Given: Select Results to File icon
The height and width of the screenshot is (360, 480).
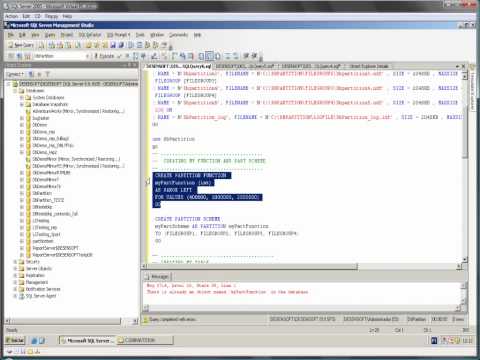Looking at the screenshot, I should pos(218,56).
